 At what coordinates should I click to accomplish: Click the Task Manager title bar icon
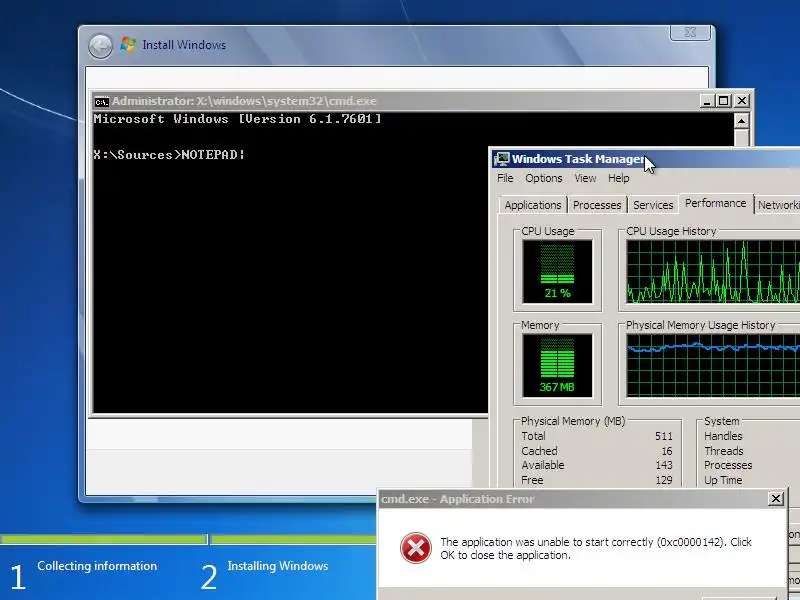[502, 159]
